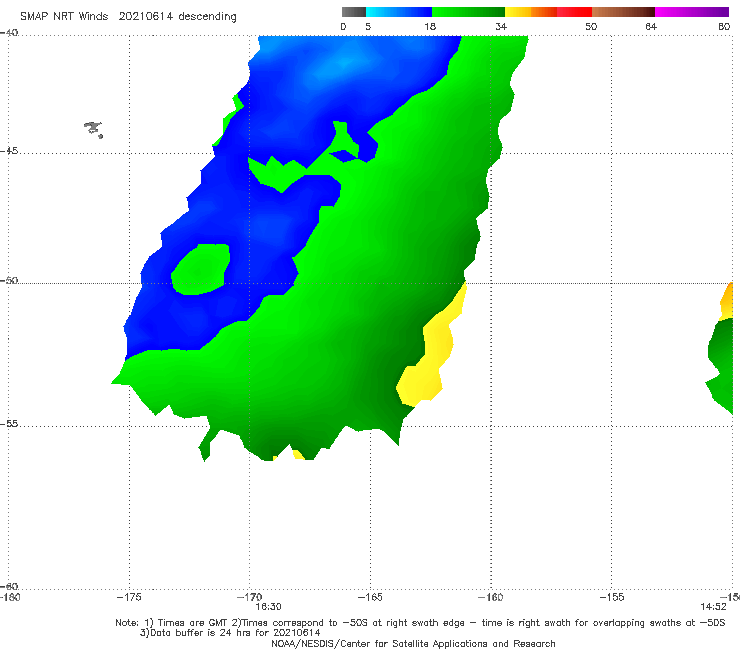Click the '3)Data buffer is 24 hrs' note
This screenshot has height=650, width=740.
tap(230, 633)
